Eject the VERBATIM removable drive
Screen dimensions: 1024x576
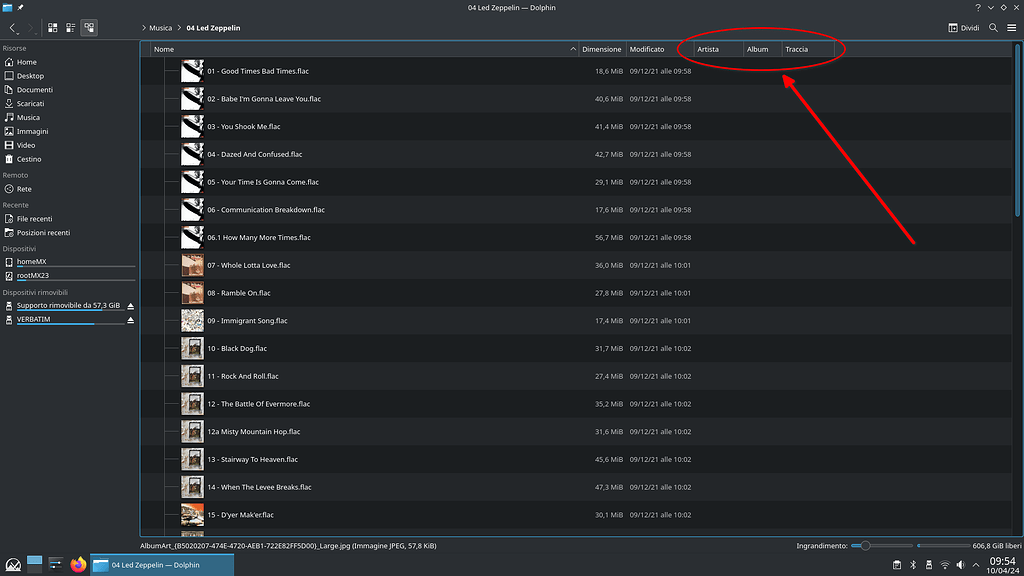pos(130,319)
